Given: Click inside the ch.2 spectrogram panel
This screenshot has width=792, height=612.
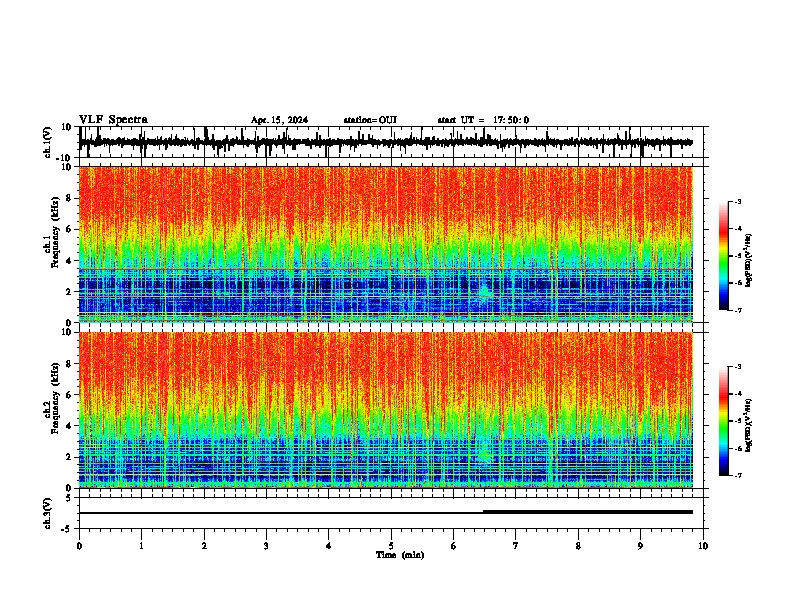Looking at the screenshot, I should coord(386,410).
